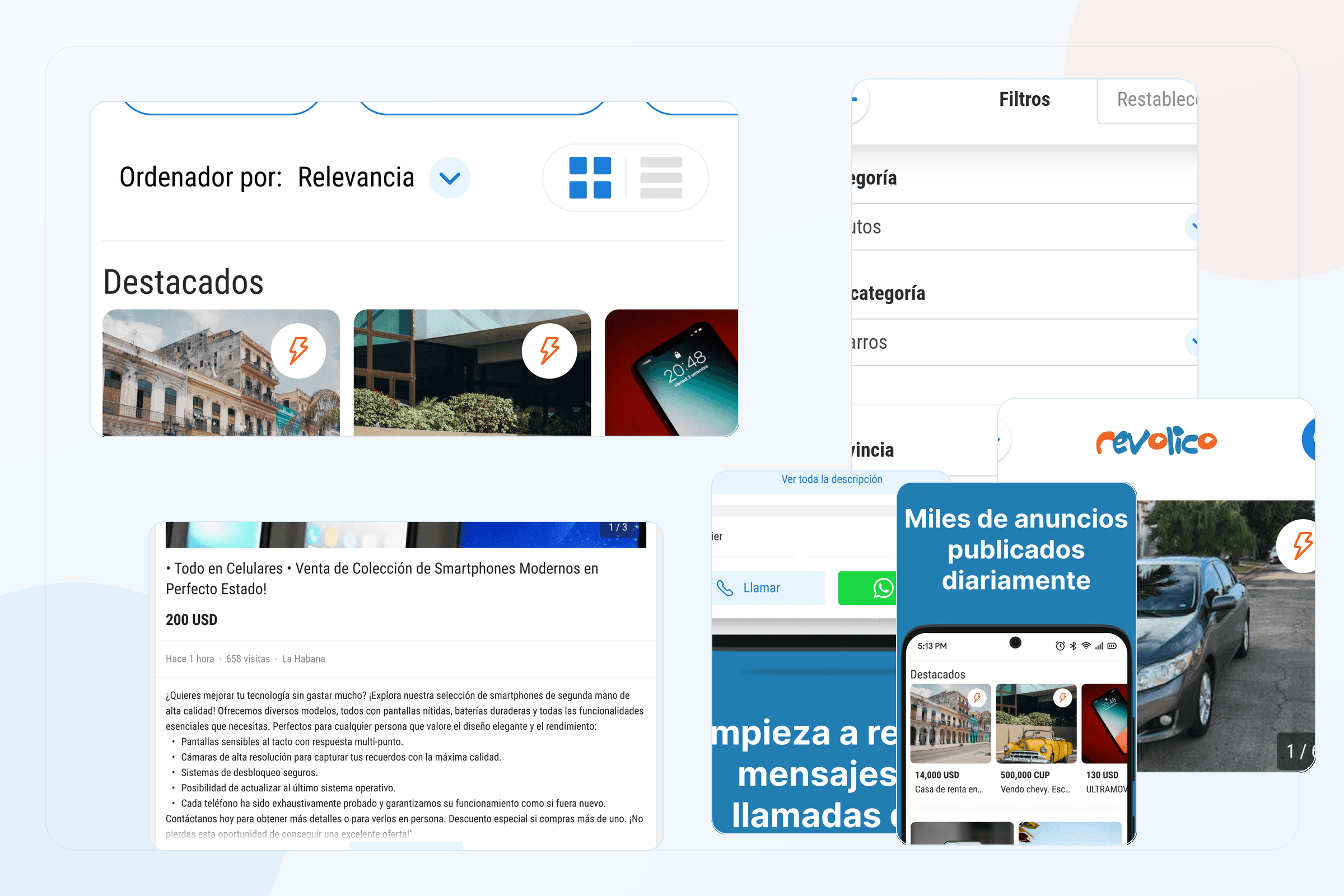This screenshot has width=1344, height=896.
Task: Click the alarm icon in phone status bar
Action: [1060, 646]
